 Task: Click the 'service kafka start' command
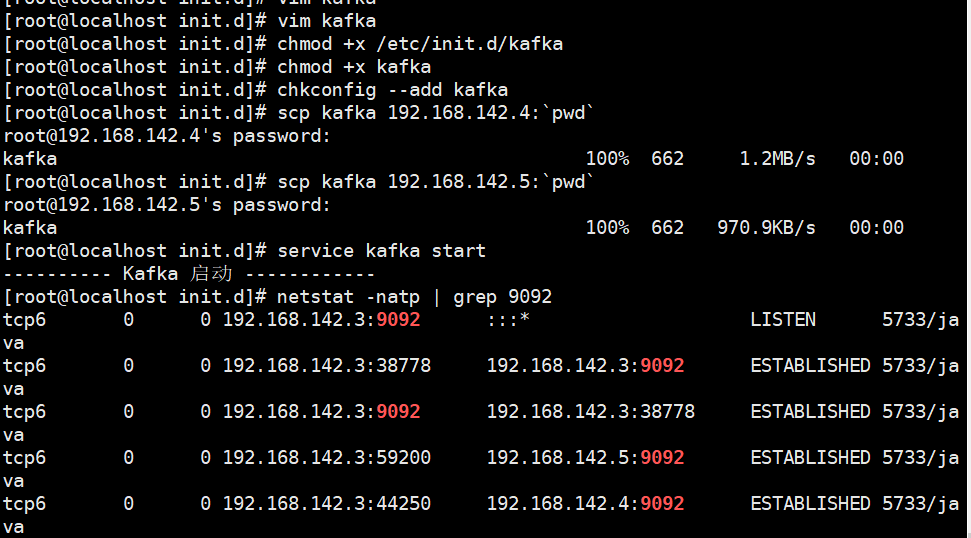381,251
